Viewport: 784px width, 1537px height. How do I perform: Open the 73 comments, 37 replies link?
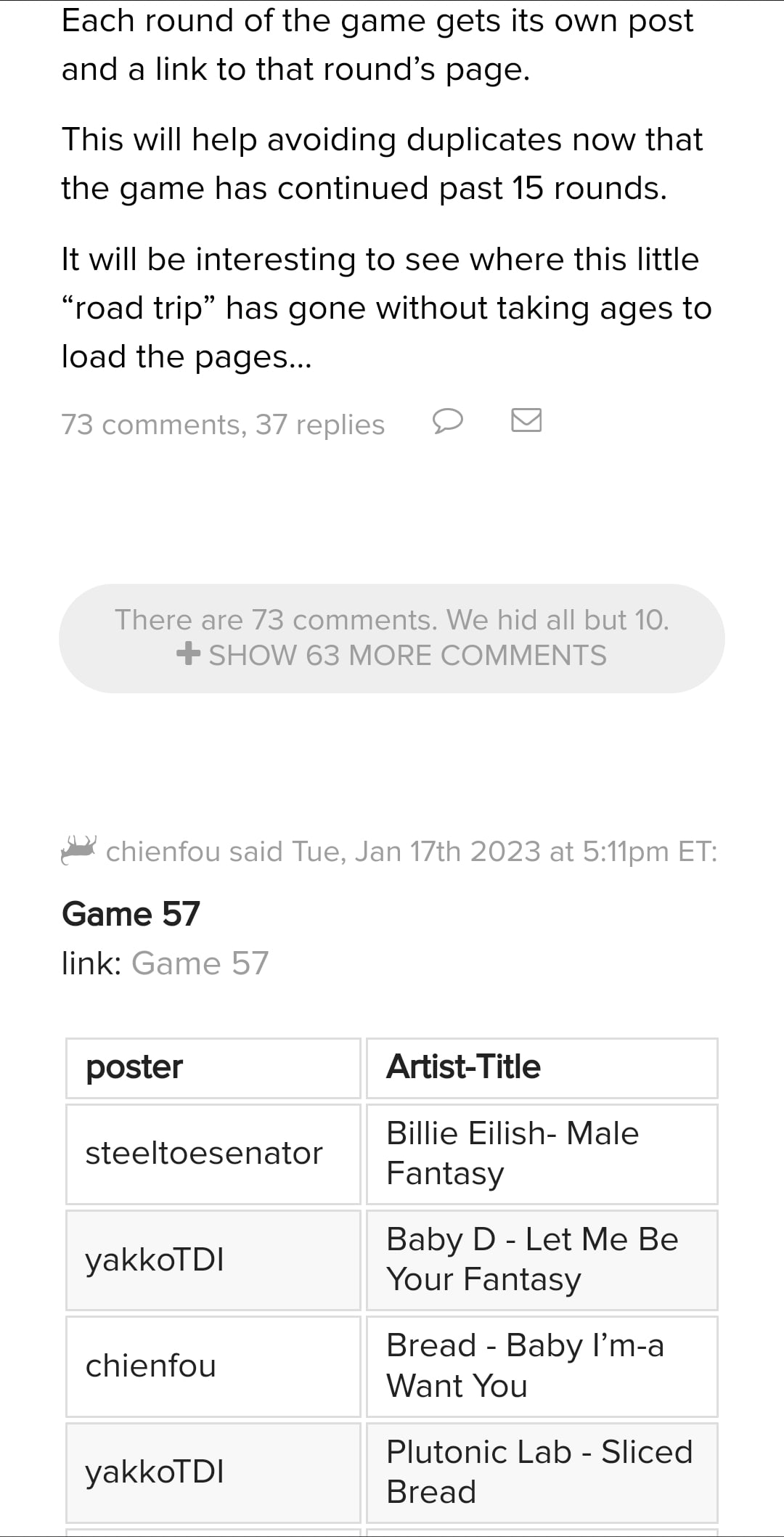tap(223, 425)
